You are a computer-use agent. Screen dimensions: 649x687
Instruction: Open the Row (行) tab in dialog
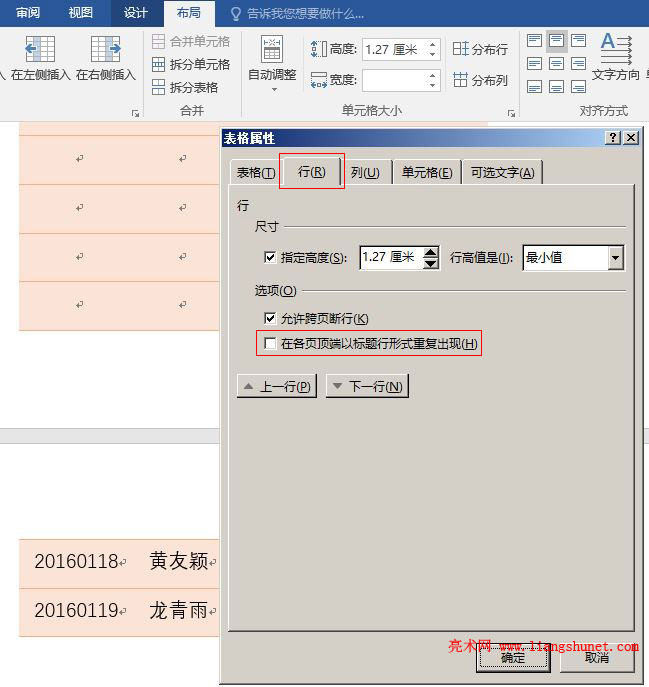[x=312, y=171]
